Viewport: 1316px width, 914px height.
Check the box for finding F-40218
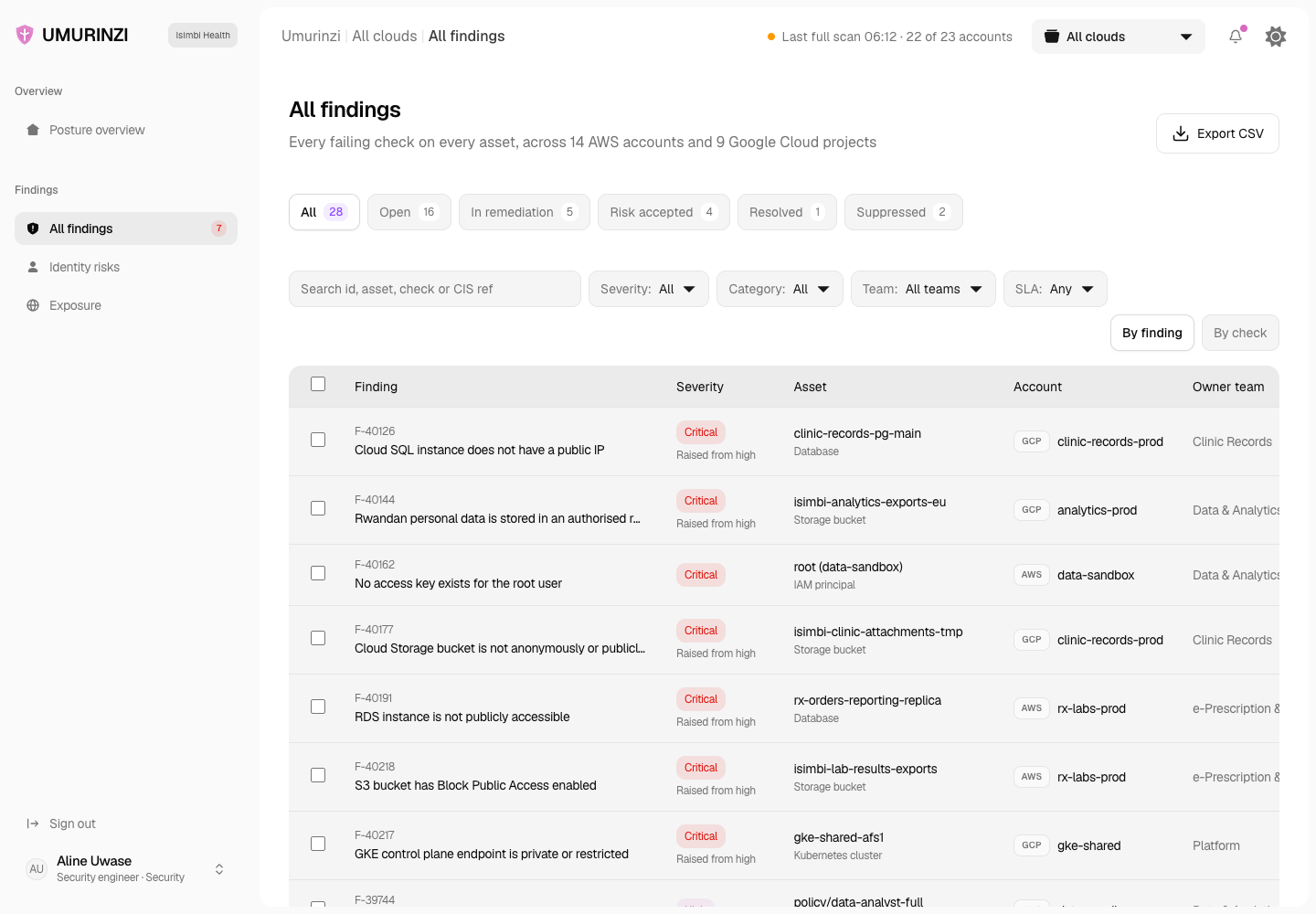pyautogui.click(x=318, y=775)
